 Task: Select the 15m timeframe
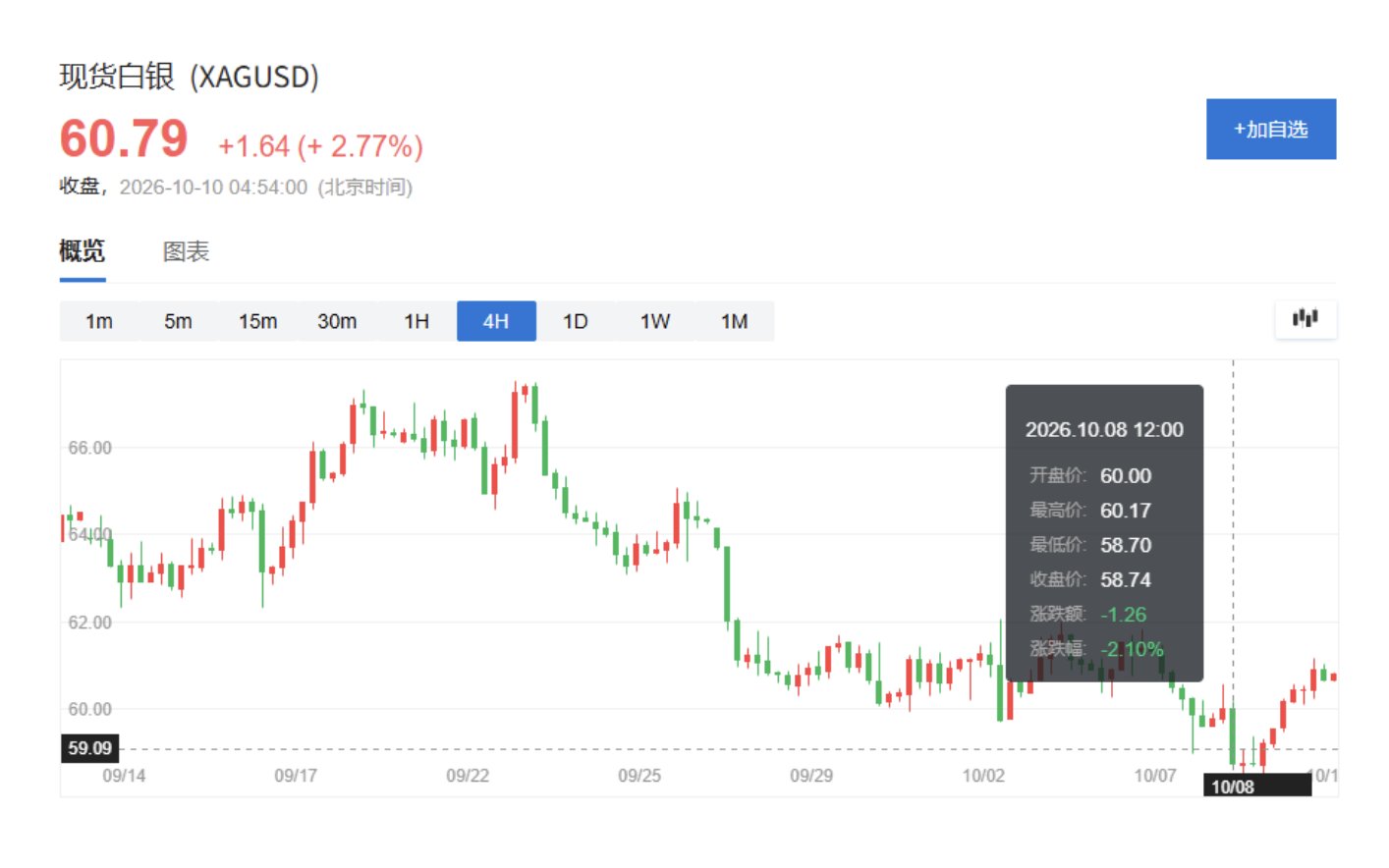point(258,321)
